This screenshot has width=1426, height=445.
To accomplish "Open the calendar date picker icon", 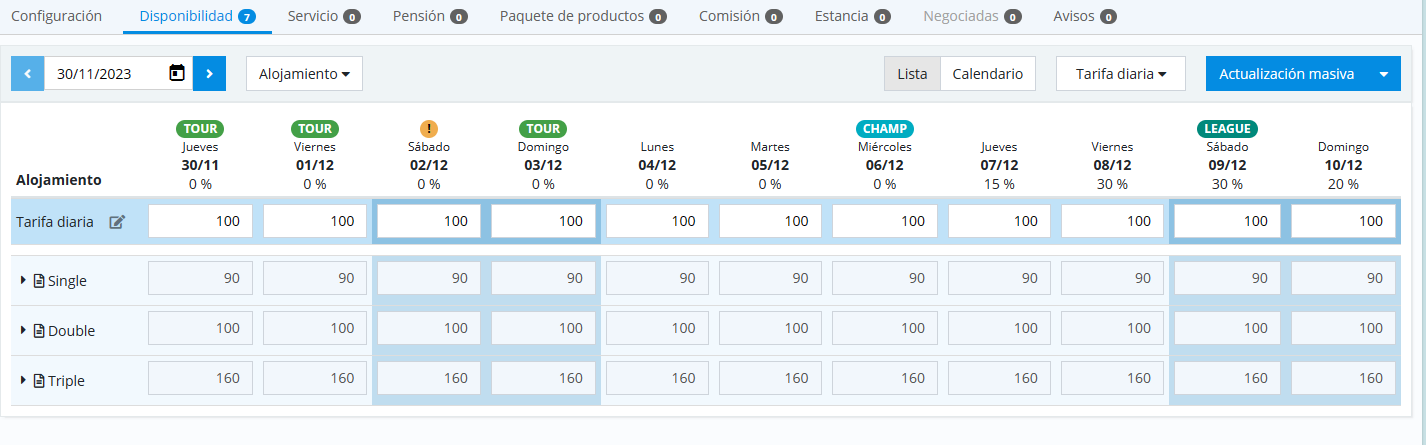I will pos(177,73).
